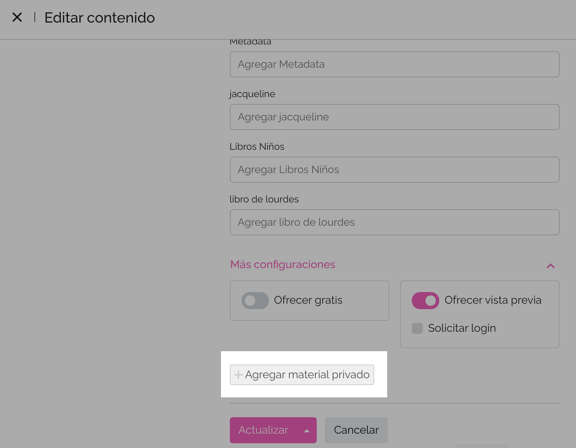
Task: Click the plus icon on Agregar material privado
Action: coord(238,375)
